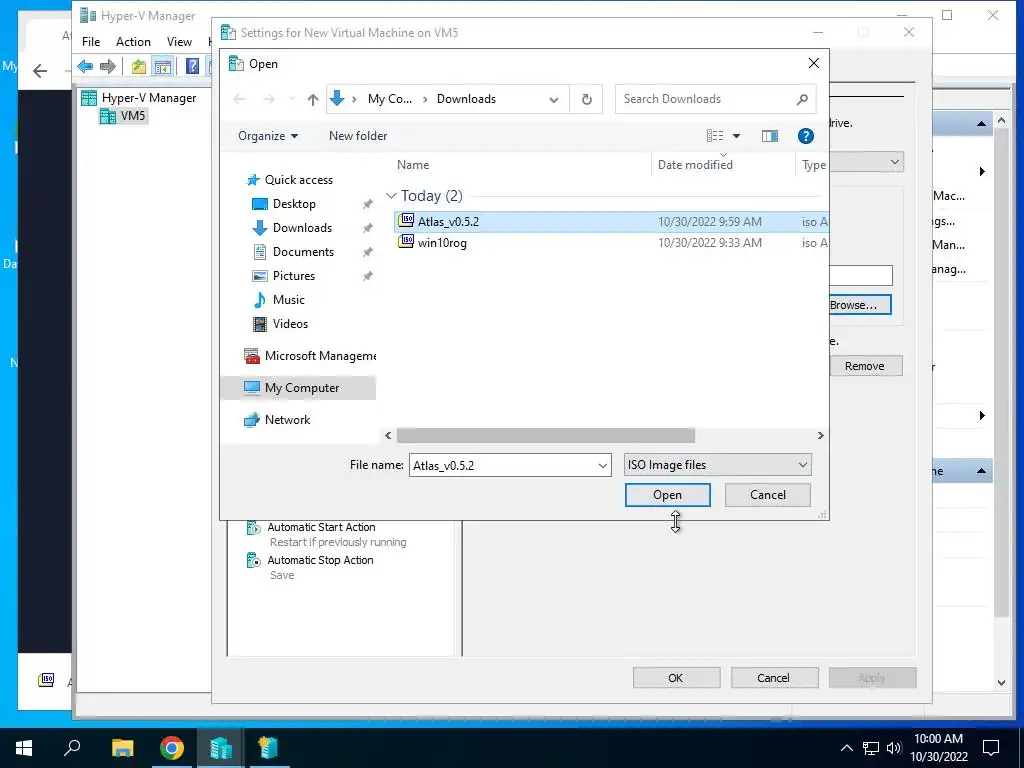
Task: Refresh the Downloads folder listing
Action: coord(586,99)
